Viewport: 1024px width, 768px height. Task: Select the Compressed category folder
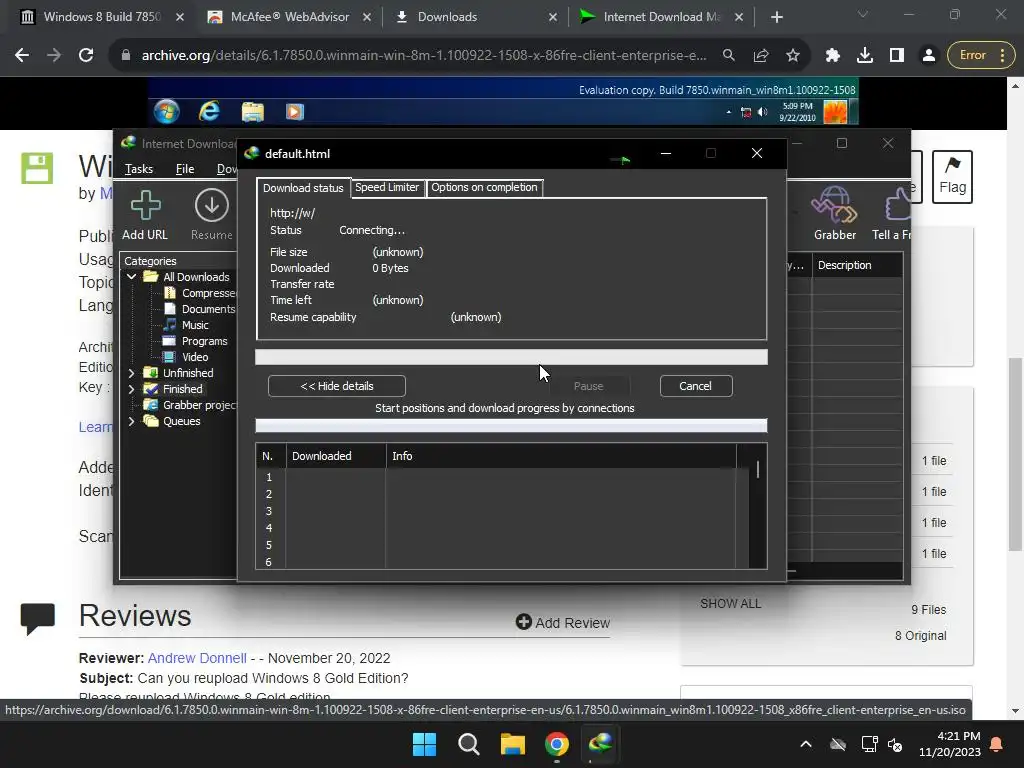point(200,293)
